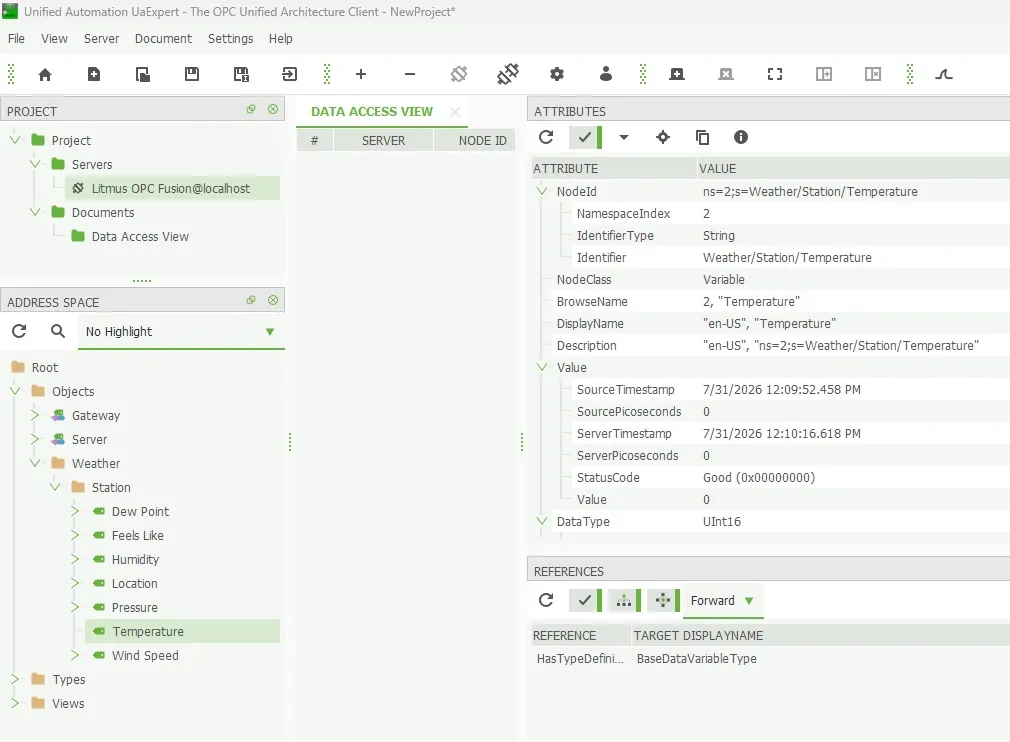1010x742 pixels.
Task: Click the user identity person icon
Action: pyautogui.click(x=605, y=75)
